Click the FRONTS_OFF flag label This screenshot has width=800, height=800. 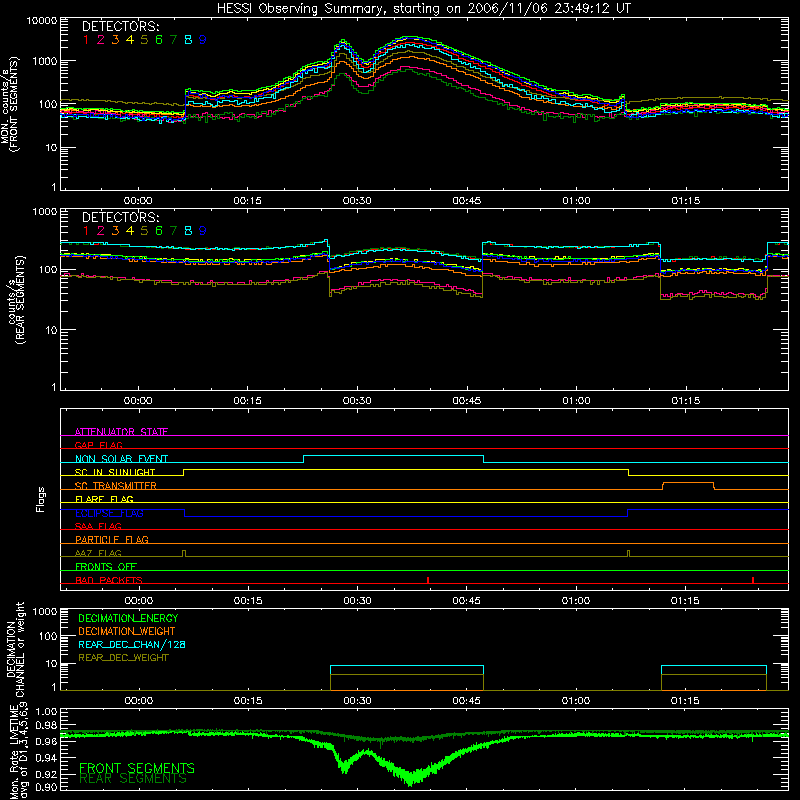point(106,566)
